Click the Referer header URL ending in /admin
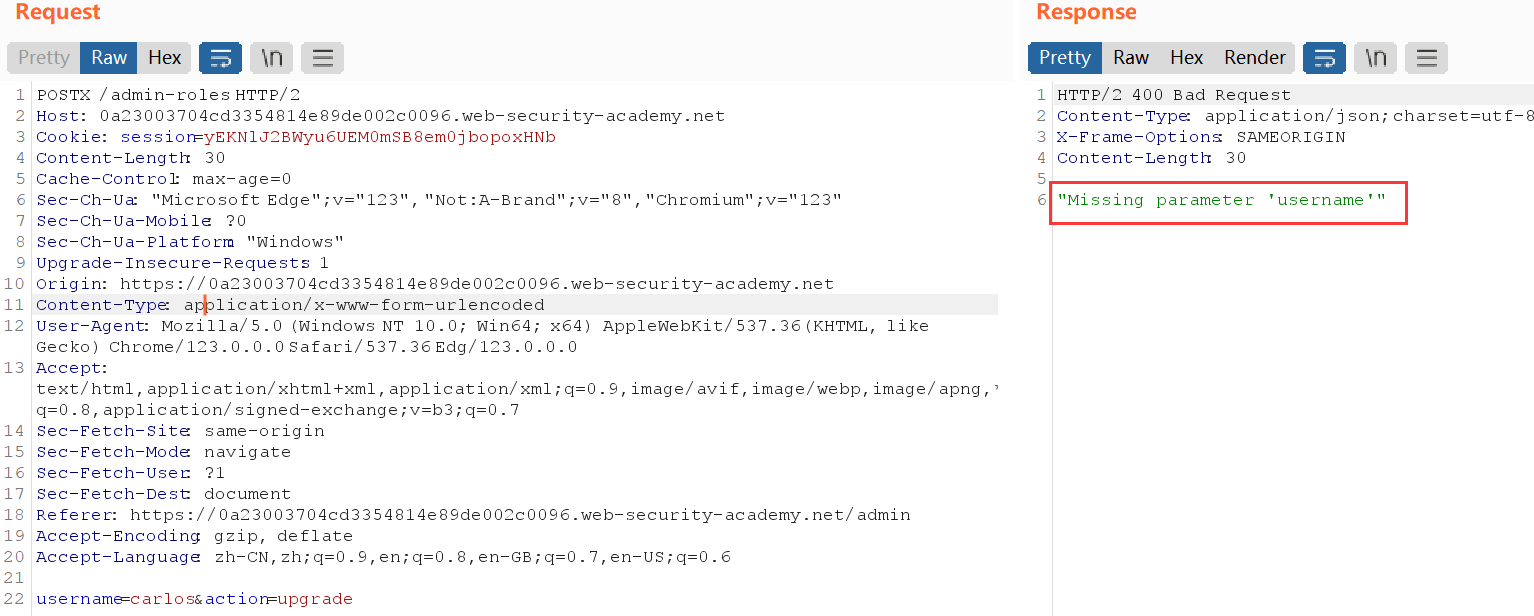Viewport: 1534px width, 616px height. coord(520,515)
